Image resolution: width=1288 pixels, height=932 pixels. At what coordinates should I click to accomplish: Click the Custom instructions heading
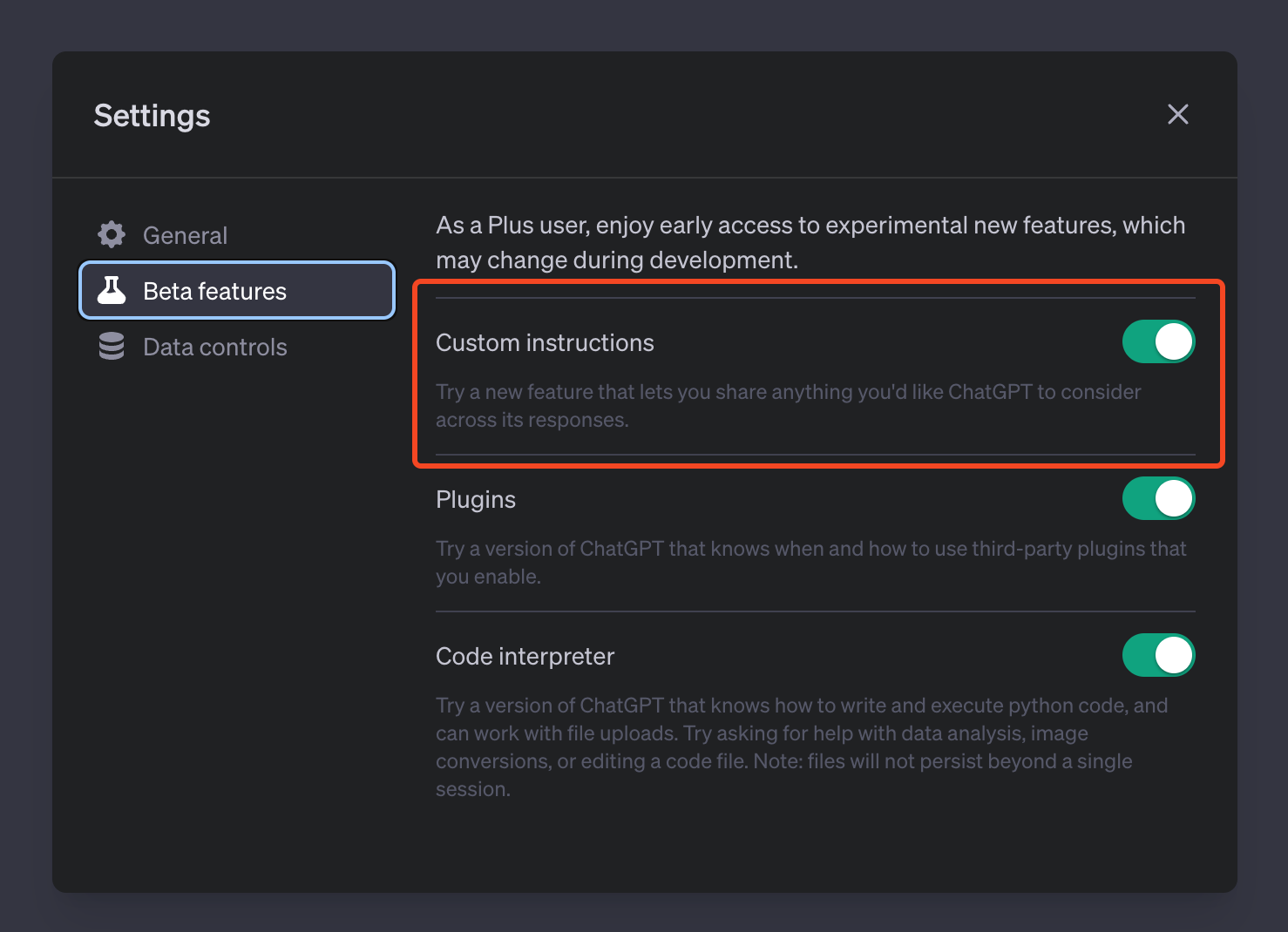pos(545,343)
